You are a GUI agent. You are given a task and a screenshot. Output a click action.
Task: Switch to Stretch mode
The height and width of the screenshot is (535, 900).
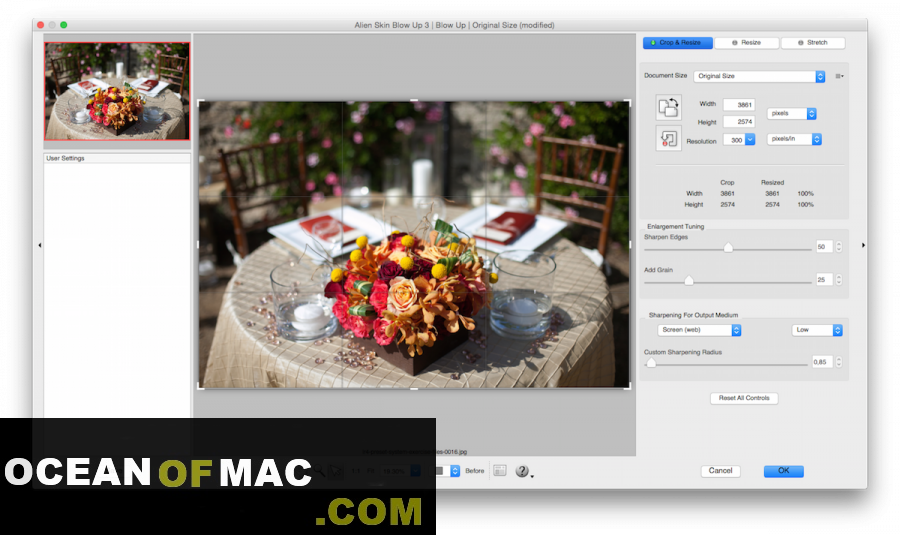click(x=813, y=42)
